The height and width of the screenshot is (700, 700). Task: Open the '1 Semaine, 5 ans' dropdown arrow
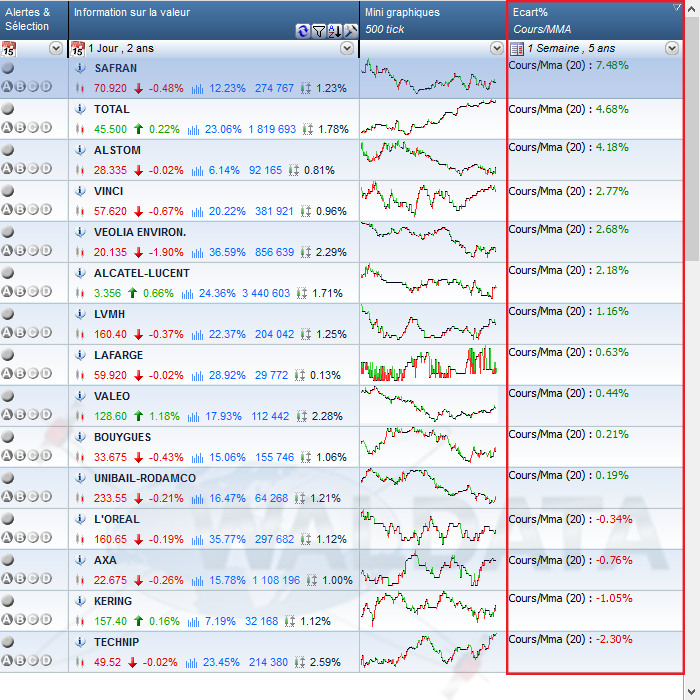coord(672,48)
